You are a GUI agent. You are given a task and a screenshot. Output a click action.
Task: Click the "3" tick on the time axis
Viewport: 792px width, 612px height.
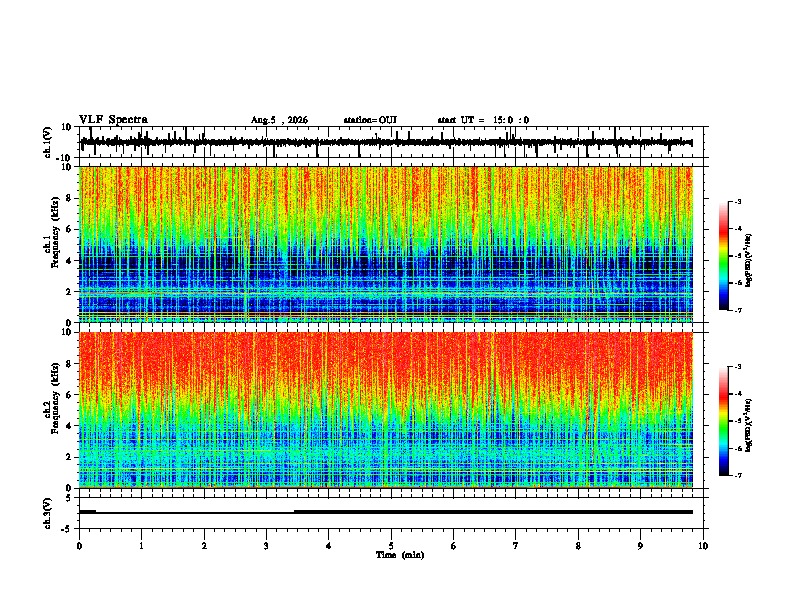(x=266, y=546)
